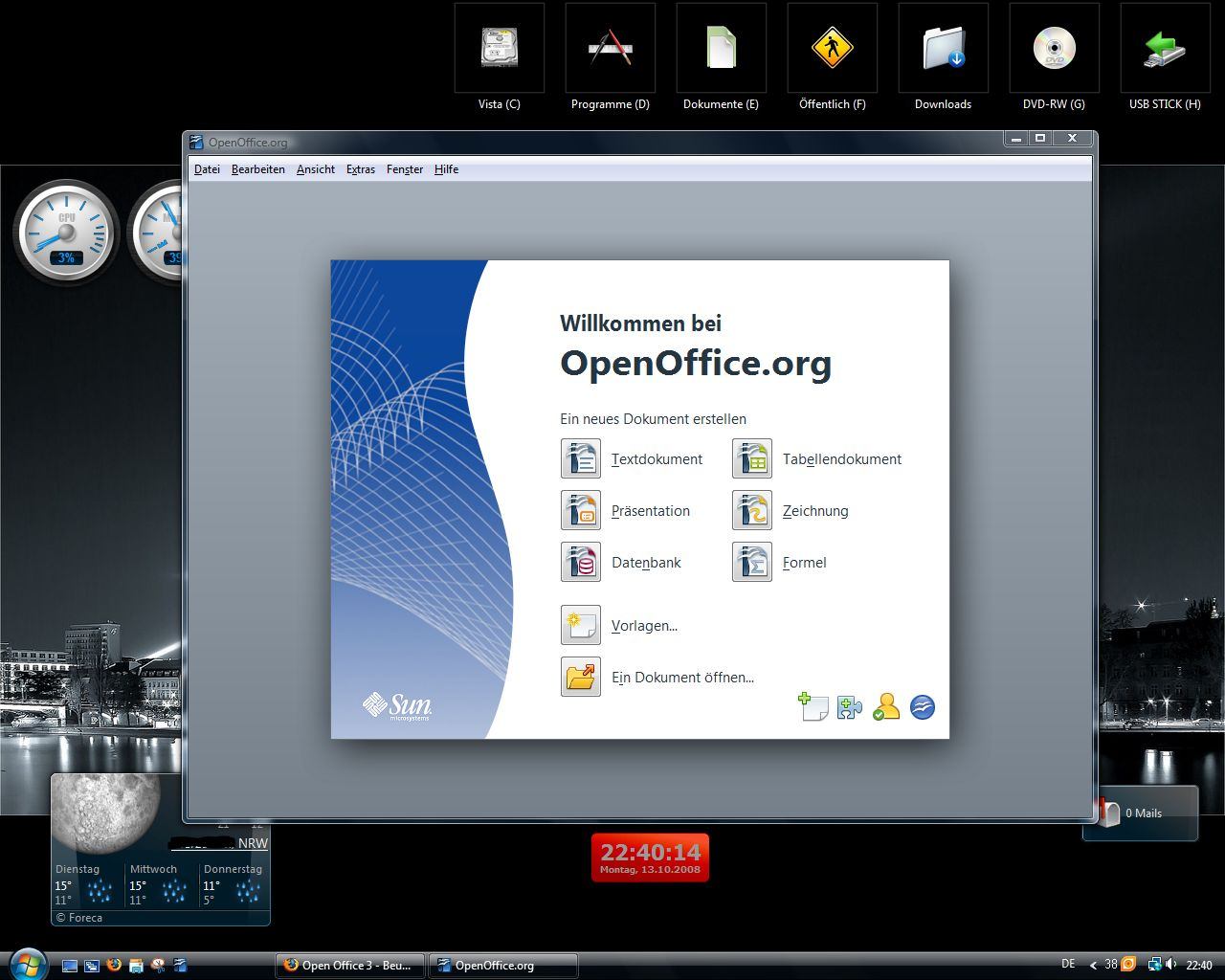The height and width of the screenshot is (980, 1225).
Task: Click the CPU gauge gadget showing 3%
Action: click(66, 232)
